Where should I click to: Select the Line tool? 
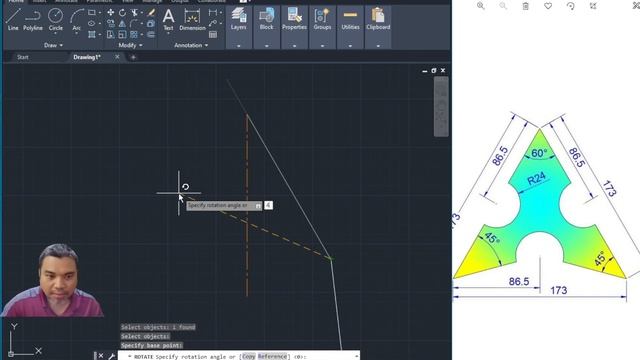13,20
